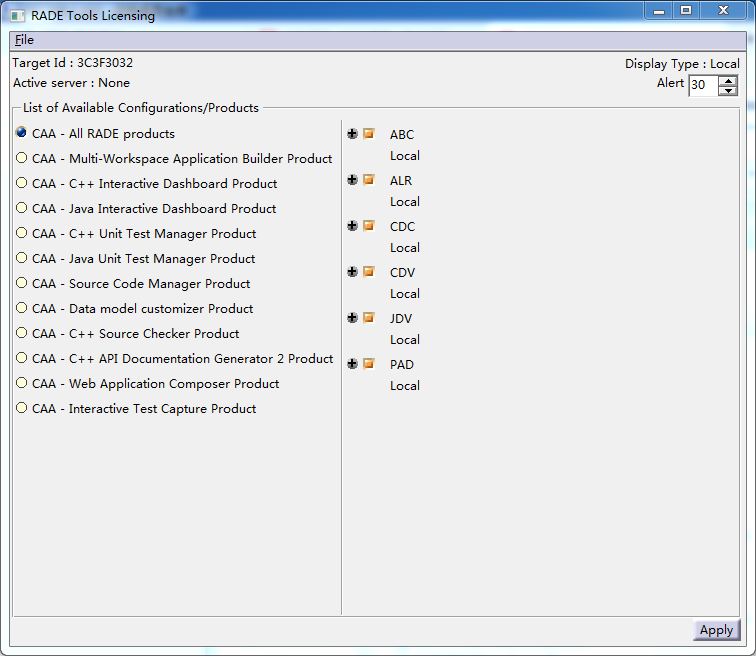Click the Apply button

[x=716, y=630]
